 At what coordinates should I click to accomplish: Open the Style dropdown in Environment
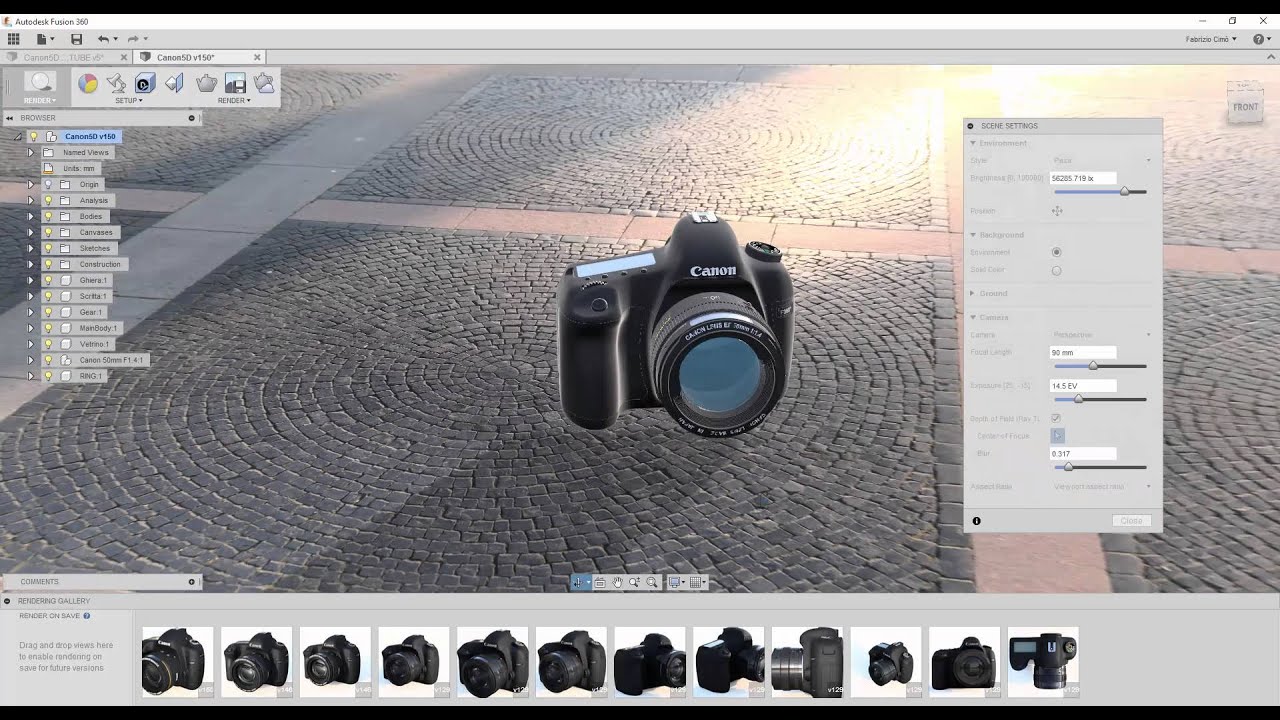1101,160
